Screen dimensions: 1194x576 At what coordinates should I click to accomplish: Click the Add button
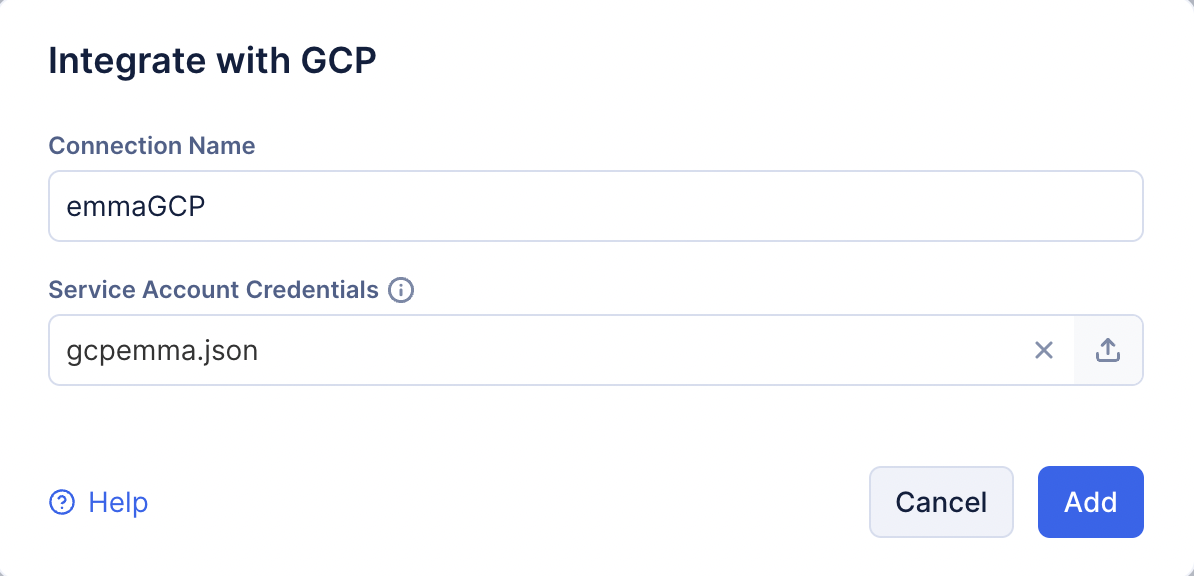pyautogui.click(x=1090, y=502)
